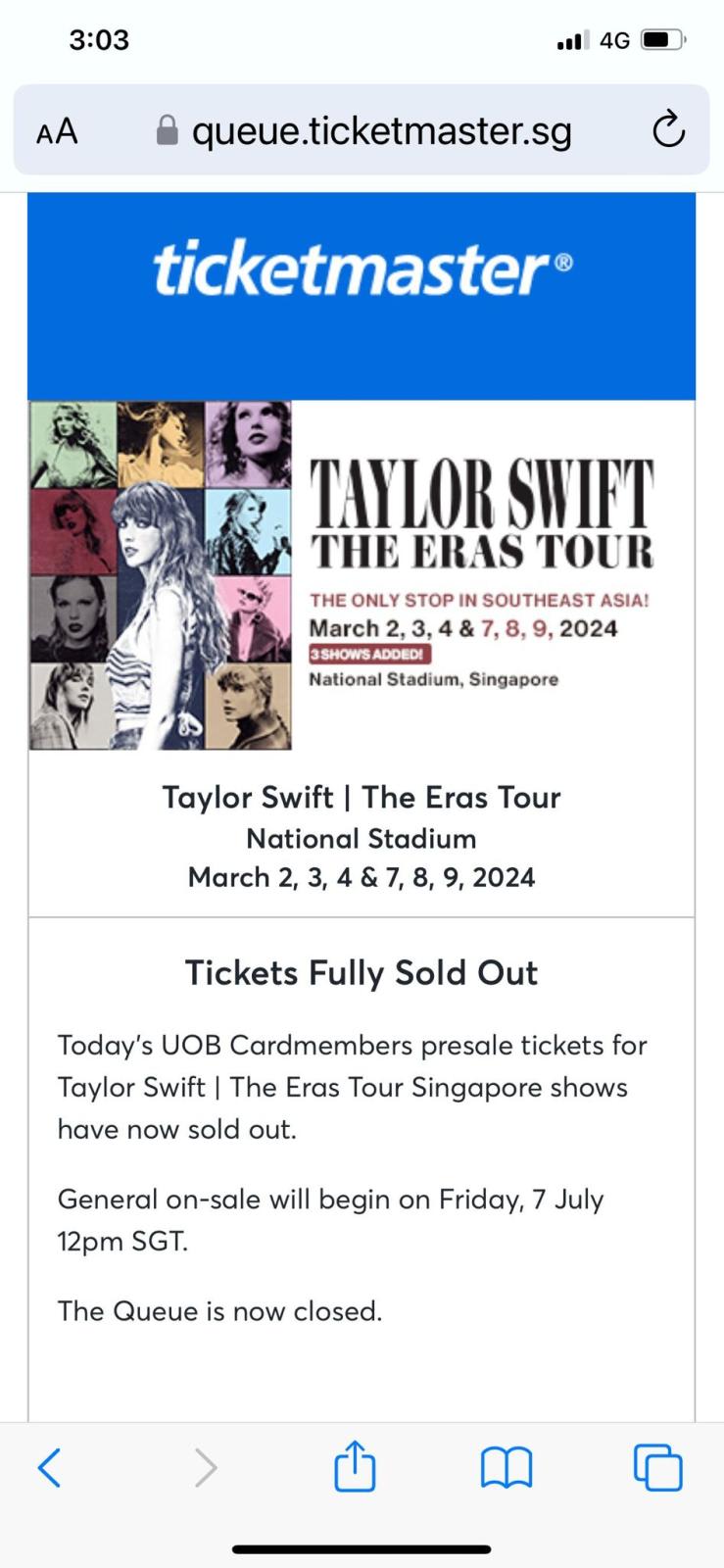Tap the "The Queue is now closed." text
Viewport: 724px width, 1568px height.
point(219,1310)
